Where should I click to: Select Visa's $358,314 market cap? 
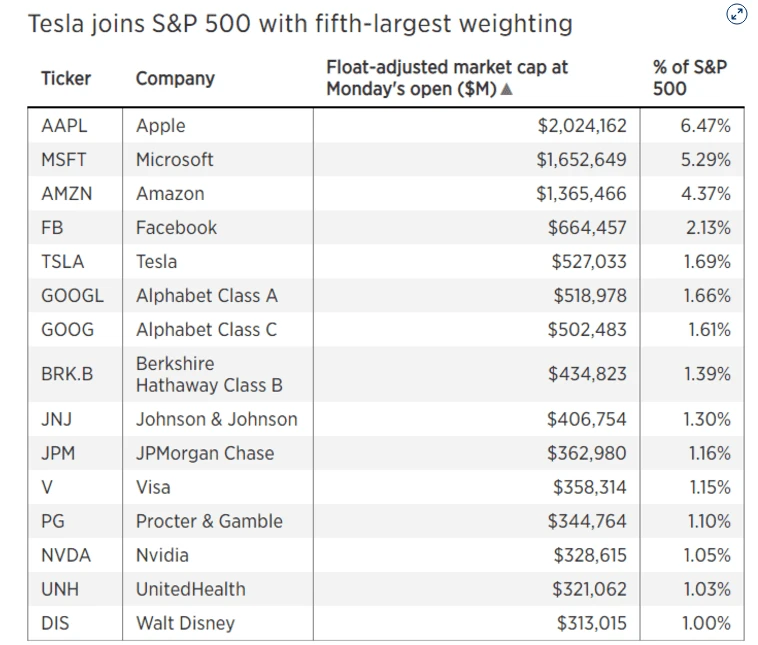click(589, 488)
